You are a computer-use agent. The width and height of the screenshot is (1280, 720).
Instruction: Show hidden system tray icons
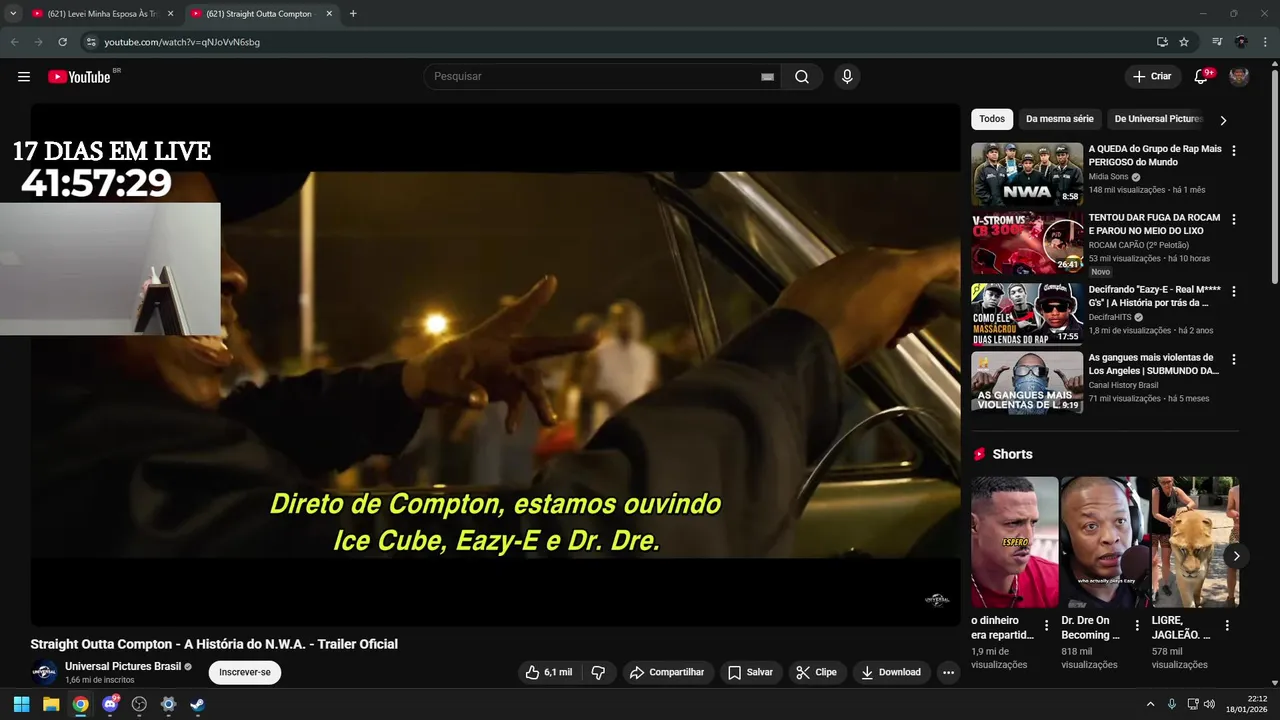(1150, 704)
